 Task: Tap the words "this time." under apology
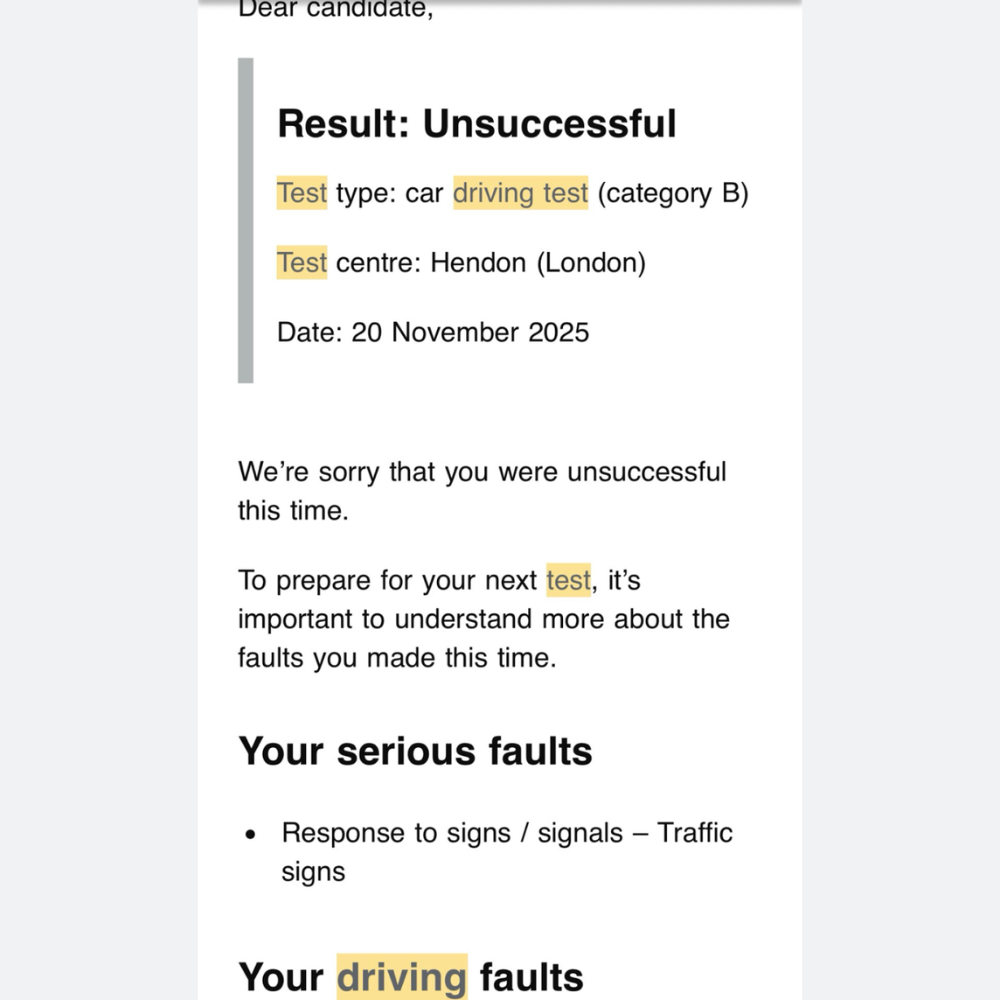(292, 510)
